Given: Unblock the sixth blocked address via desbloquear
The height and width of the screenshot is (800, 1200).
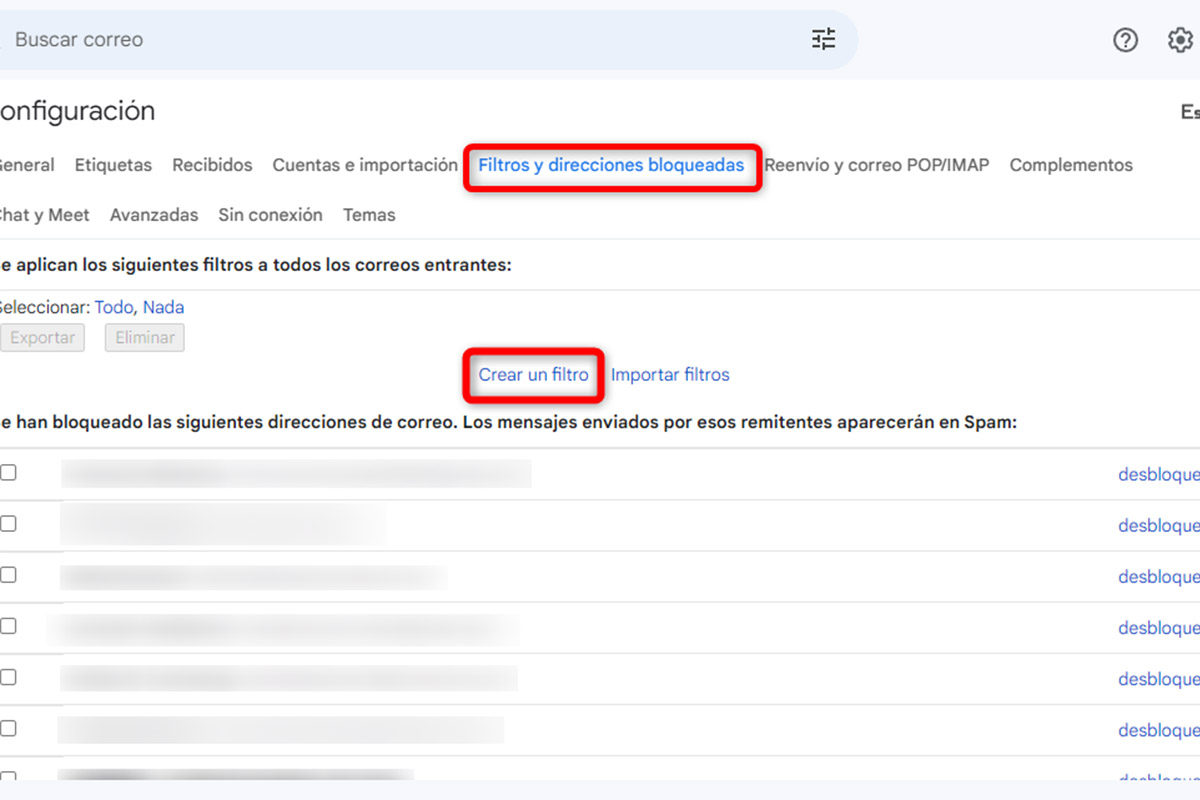Looking at the screenshot, I should (x=1159, y=731).
